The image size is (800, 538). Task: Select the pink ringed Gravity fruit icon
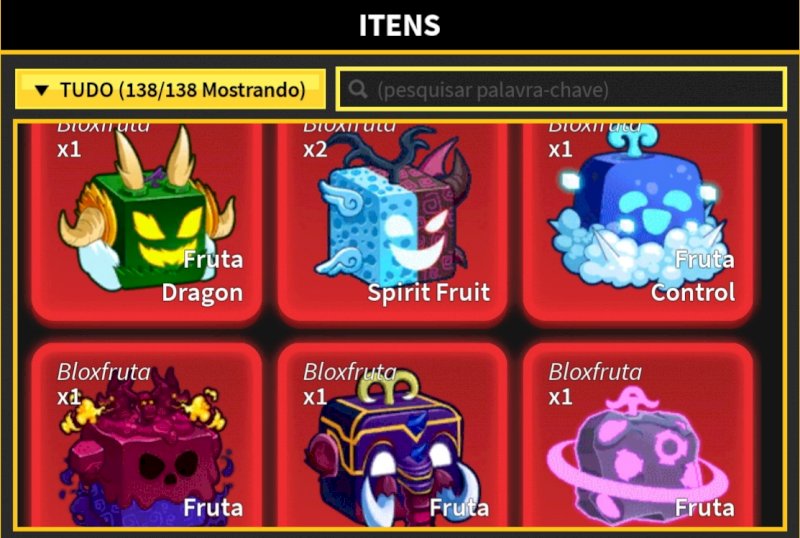638,454
